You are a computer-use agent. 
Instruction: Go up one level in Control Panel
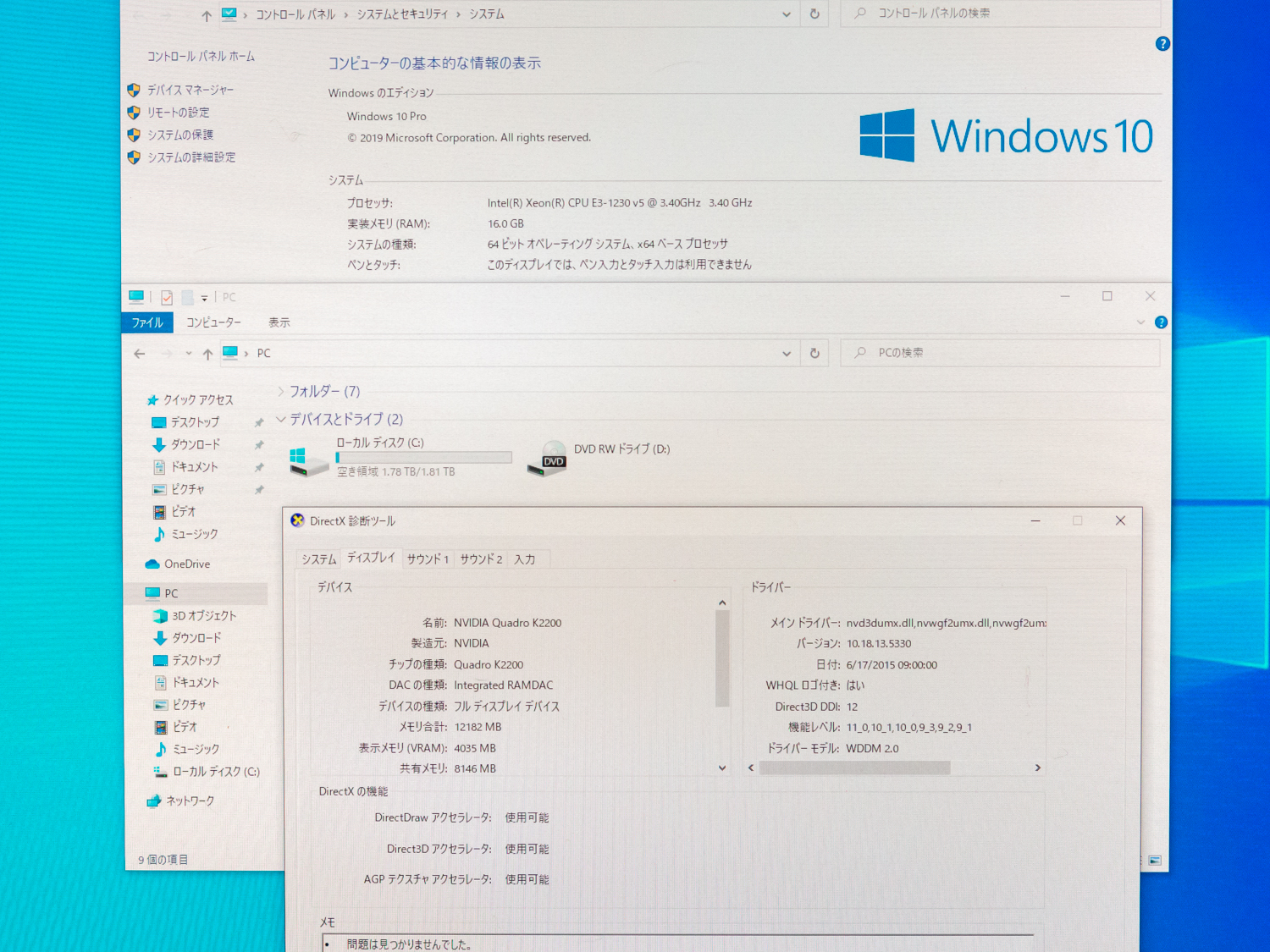[x=206, y=15]
